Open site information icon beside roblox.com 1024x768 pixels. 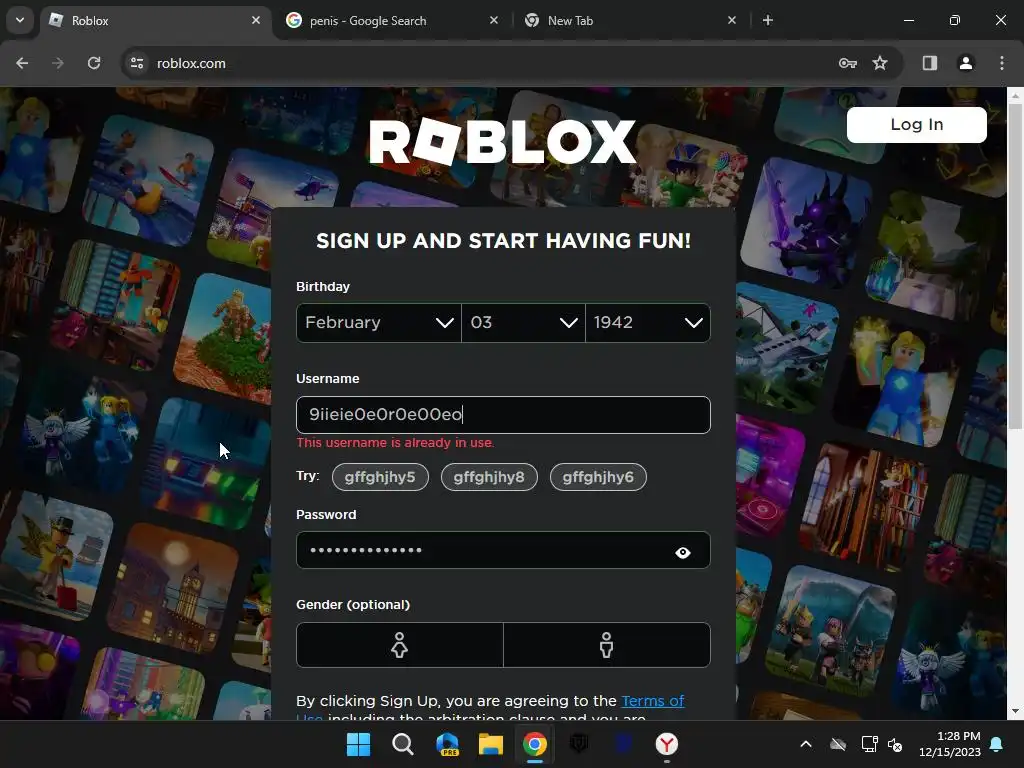tap(137, 63)
